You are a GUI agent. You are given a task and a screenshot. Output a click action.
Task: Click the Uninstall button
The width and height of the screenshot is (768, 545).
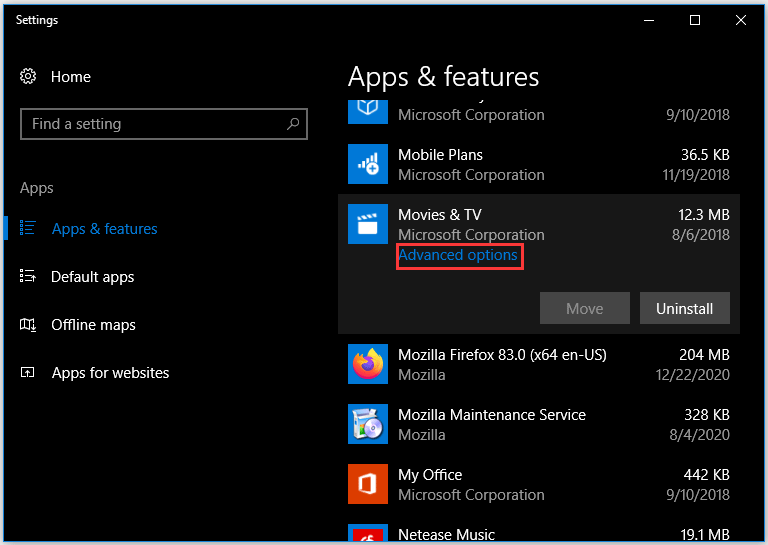pyautogui.click(x=685, y=308)
